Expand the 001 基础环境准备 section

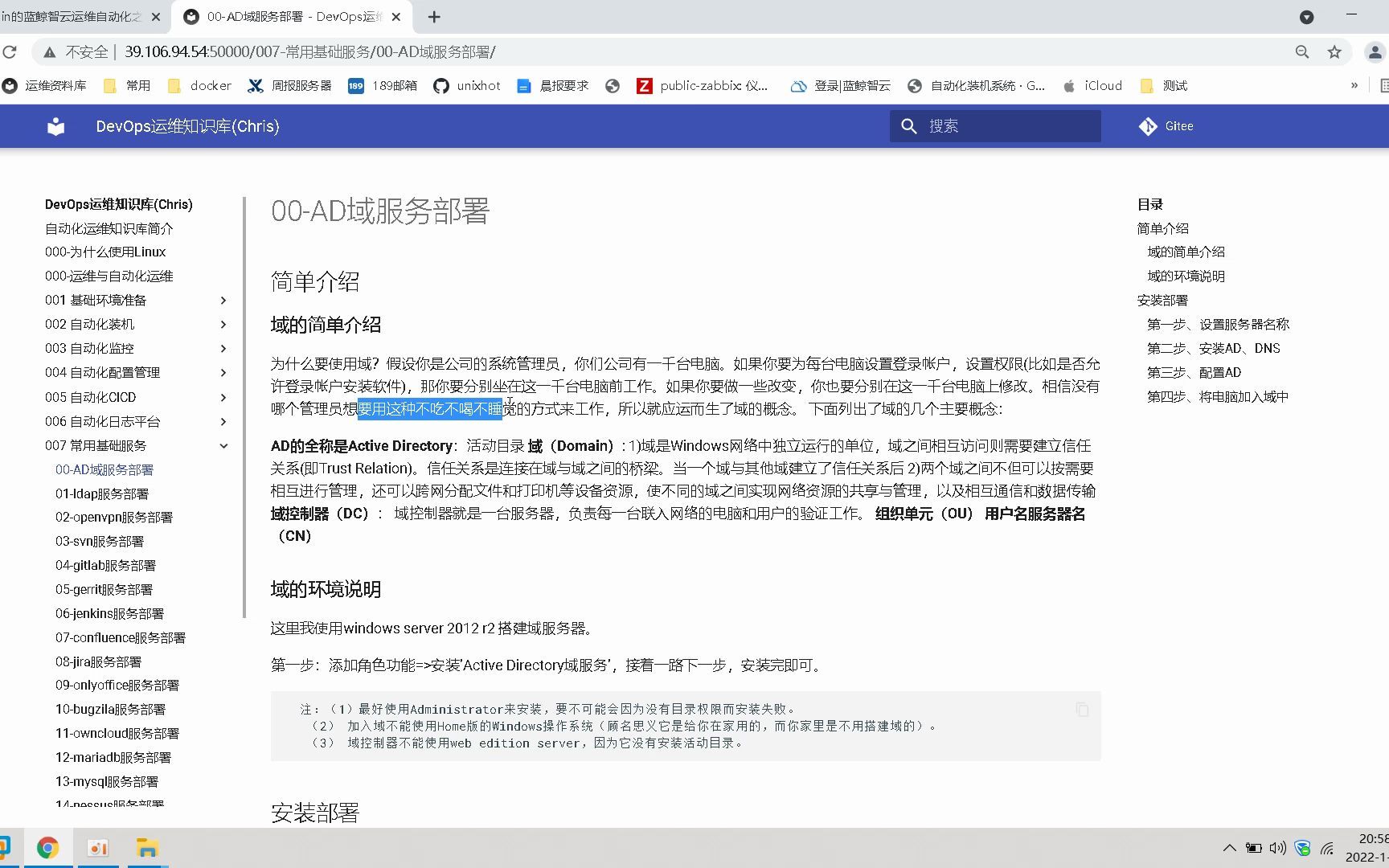coord(223,301)
